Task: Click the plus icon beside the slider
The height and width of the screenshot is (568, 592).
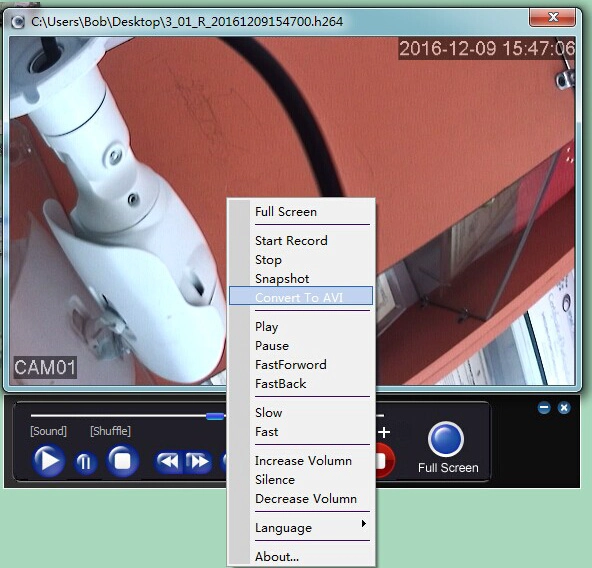Action: pyautogui.click(x=384, y=432)
